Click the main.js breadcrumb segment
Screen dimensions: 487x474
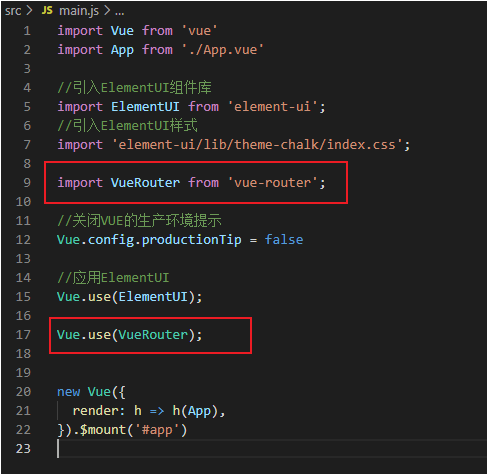[x=79, y=11]
